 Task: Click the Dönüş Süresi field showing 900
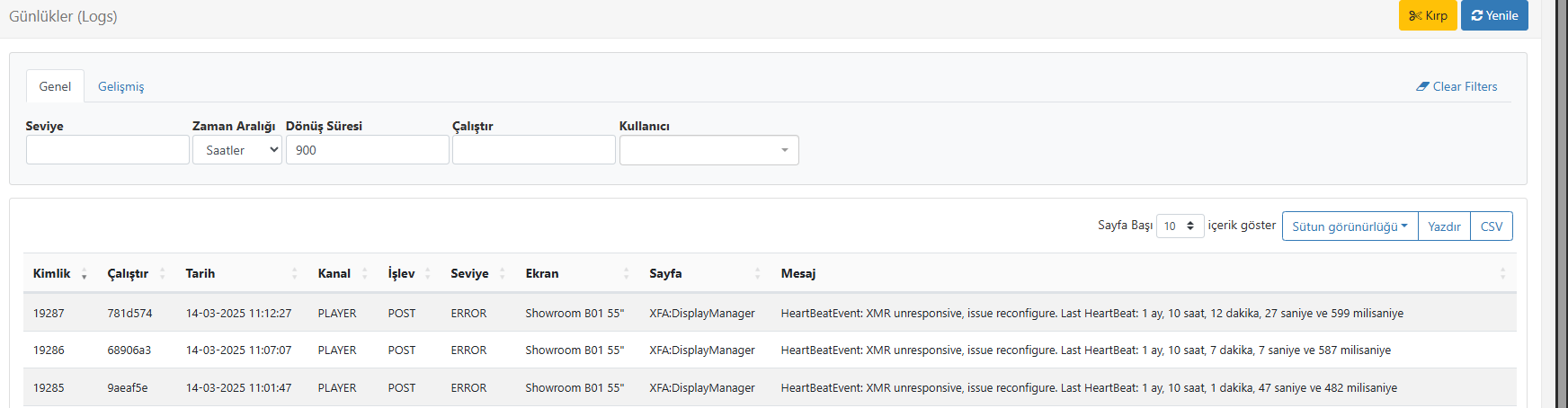pyautogui.click(x=367, y=150)
